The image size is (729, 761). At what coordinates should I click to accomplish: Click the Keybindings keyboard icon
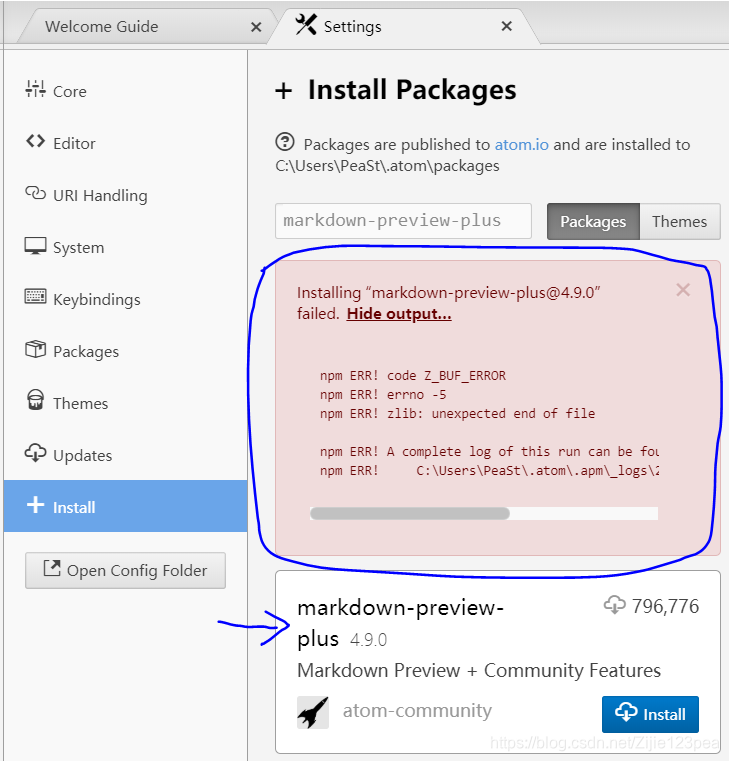35,296
